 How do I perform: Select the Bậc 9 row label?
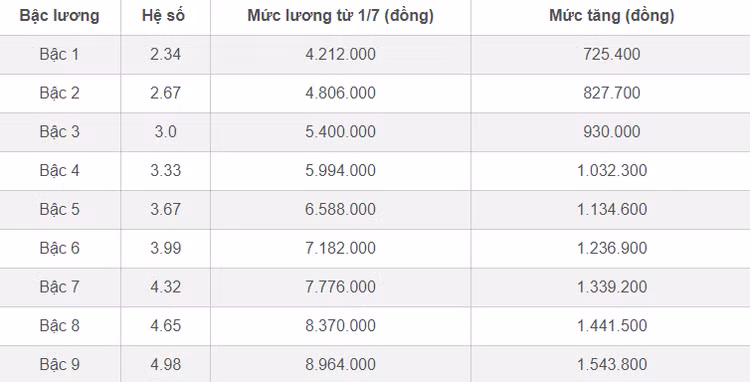pos(59,364)
